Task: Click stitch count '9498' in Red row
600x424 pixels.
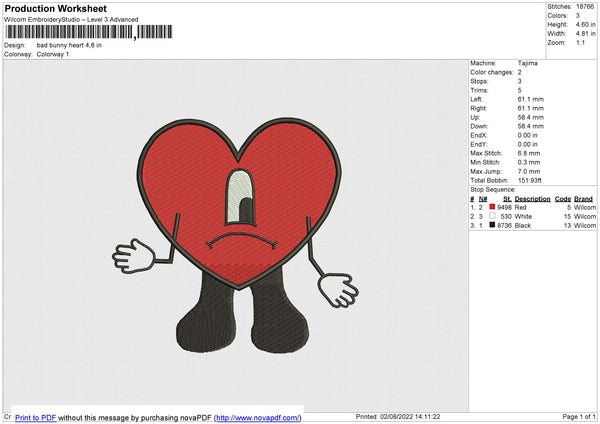Action: pos(504,207)
